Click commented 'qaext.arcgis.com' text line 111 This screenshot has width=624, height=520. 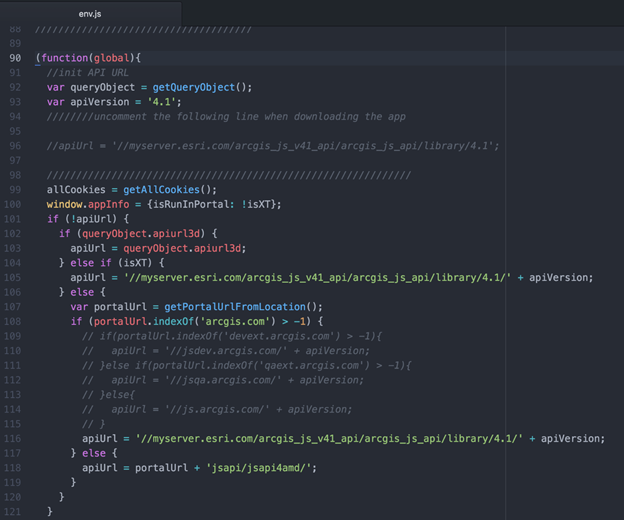[311, 365]
